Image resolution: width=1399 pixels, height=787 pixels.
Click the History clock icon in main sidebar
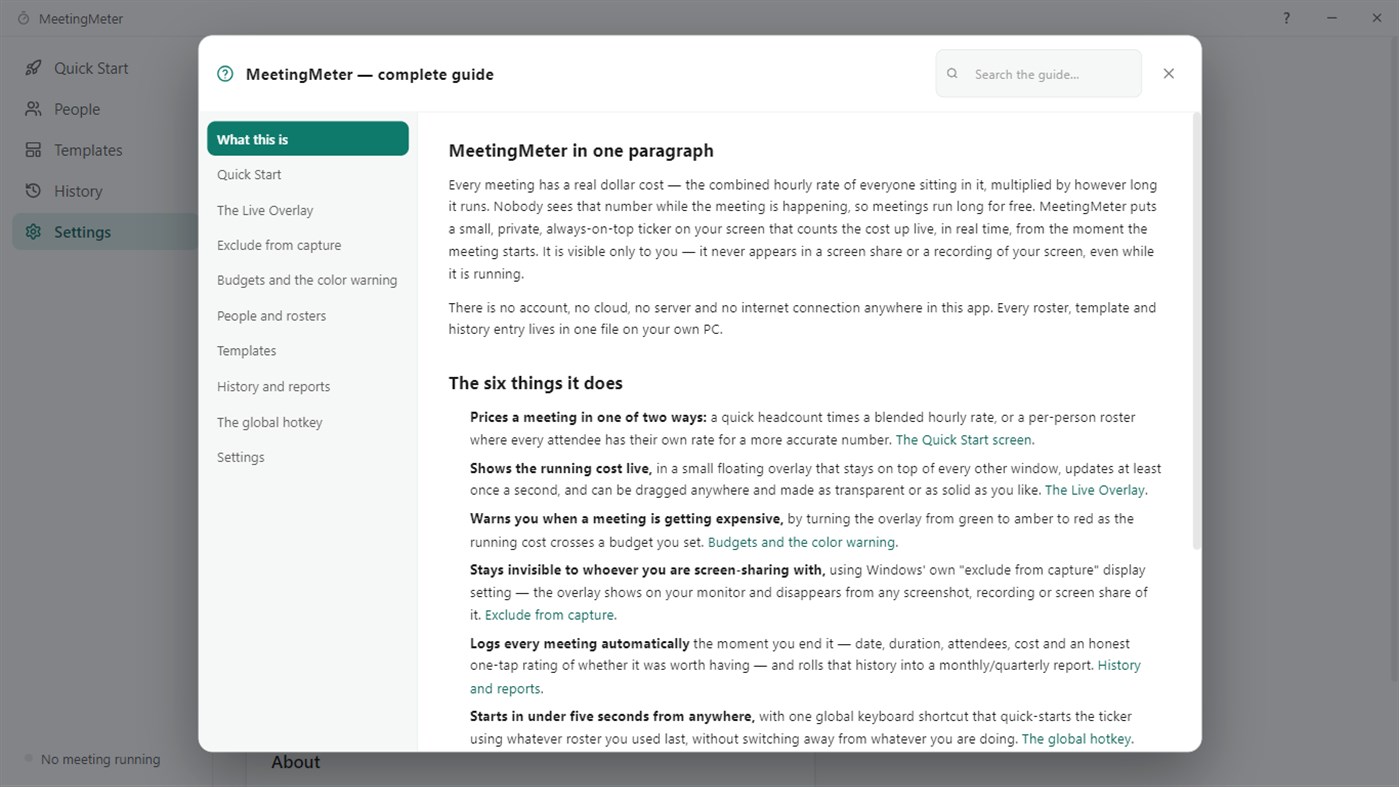[x=34, y=191]
